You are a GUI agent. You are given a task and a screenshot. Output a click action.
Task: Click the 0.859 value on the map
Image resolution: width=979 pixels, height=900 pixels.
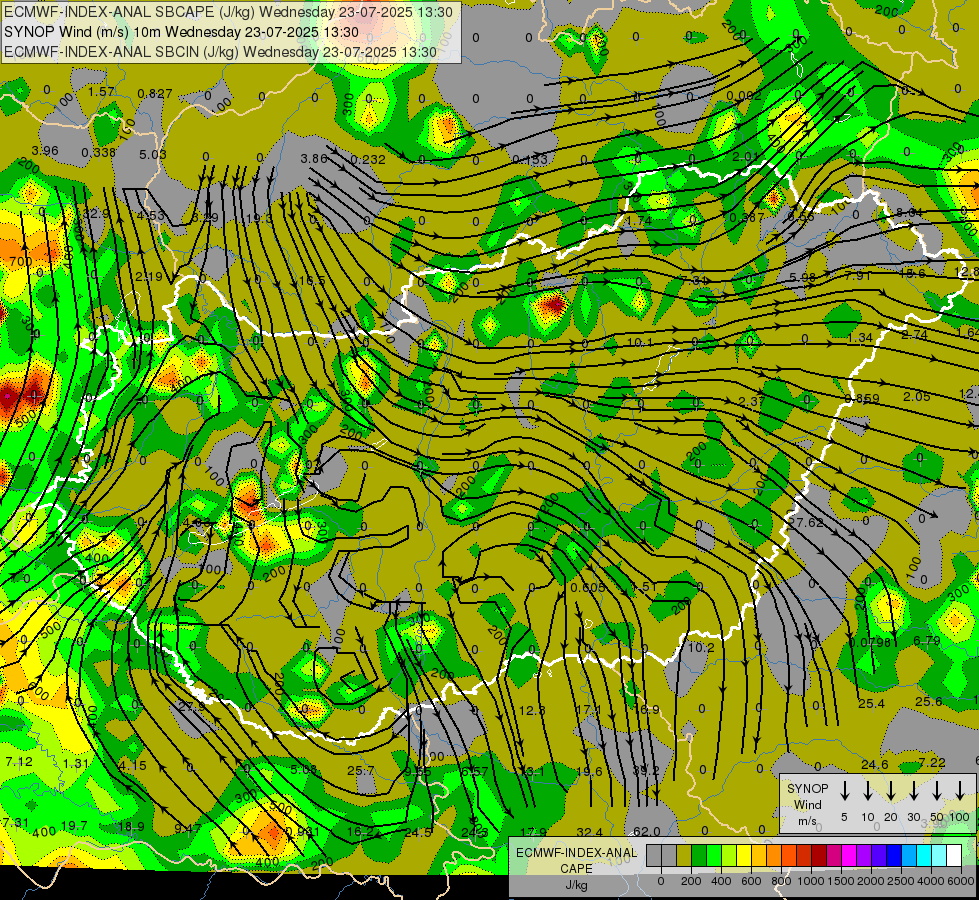point(862,398)
